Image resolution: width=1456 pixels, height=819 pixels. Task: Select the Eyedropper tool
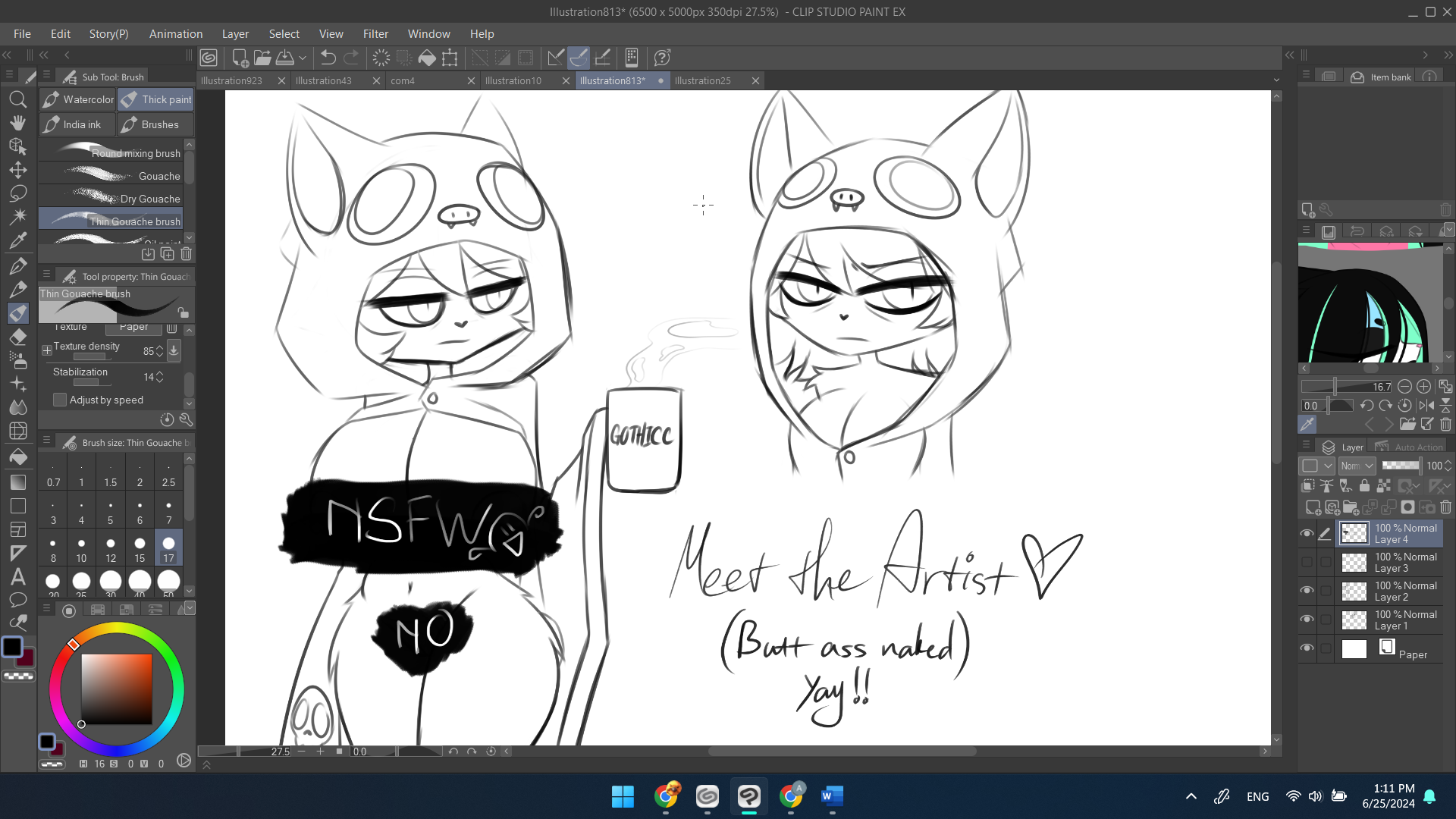pyautogui.click(x=18, y=241)
